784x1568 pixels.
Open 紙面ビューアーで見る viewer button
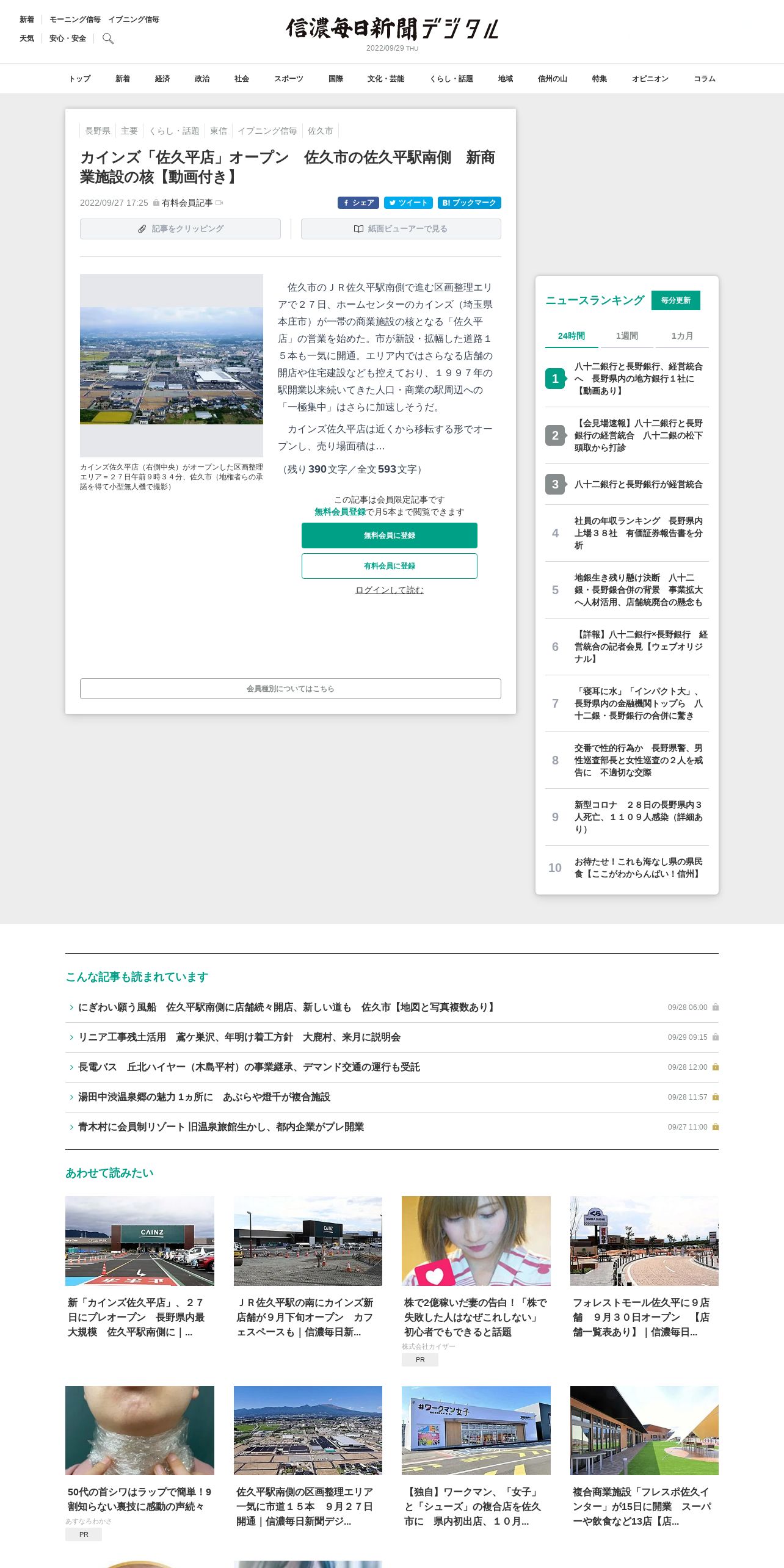click(401, 229)
